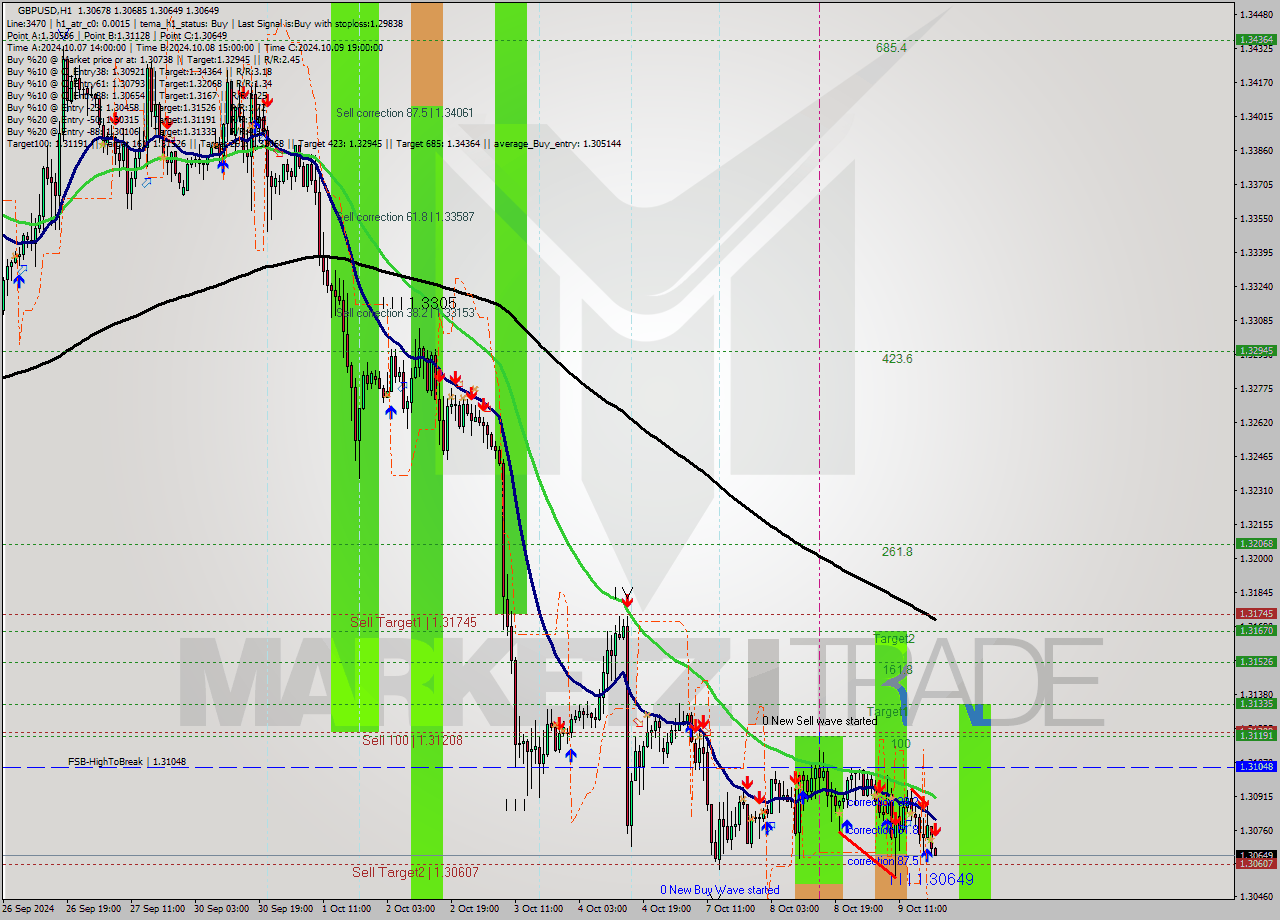Click '30 Sep 19:00' on time axis
This screenshot has width=1280, height=920.
click(286, 909)
